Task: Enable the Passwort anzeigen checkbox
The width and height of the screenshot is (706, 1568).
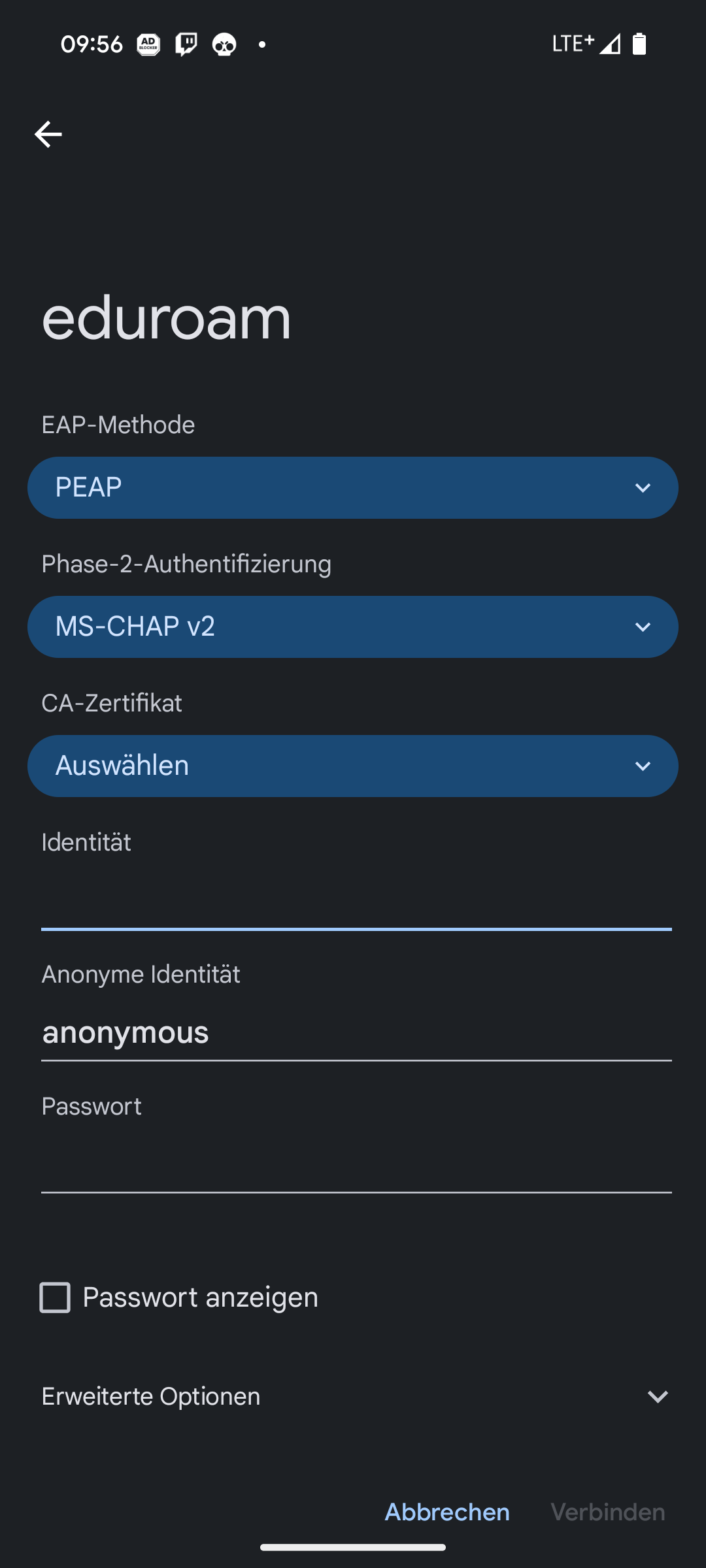Action: tap(55, 1298)
